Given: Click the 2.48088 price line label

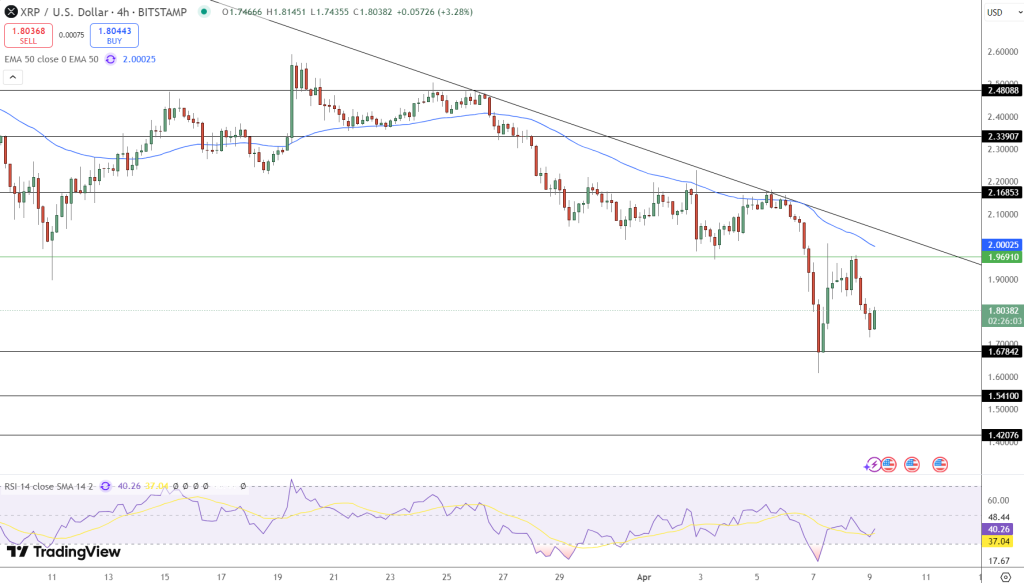Looking at the screenshot, I should tap(1002, 91).
